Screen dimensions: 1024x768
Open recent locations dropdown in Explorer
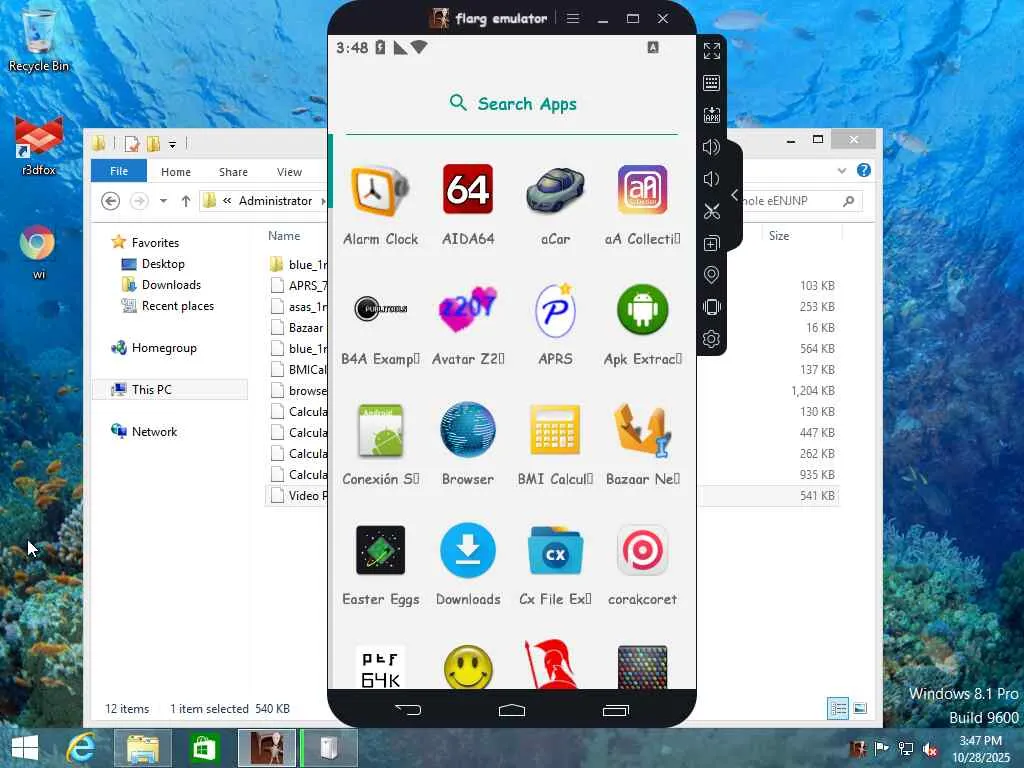point(163,201)
